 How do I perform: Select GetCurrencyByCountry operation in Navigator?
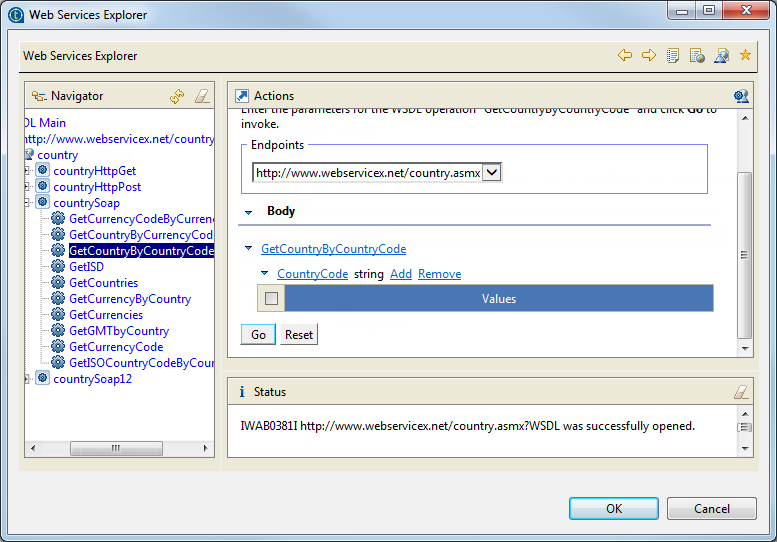(129, 299)
